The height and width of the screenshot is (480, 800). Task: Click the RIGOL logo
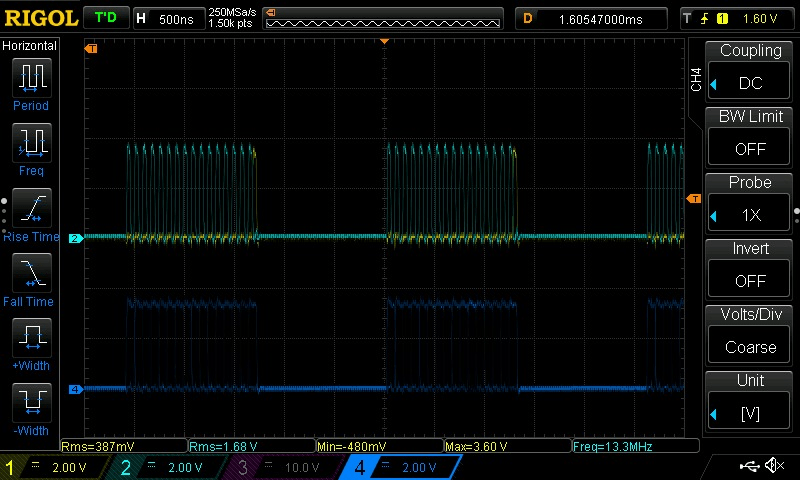(x=41, y=18)
